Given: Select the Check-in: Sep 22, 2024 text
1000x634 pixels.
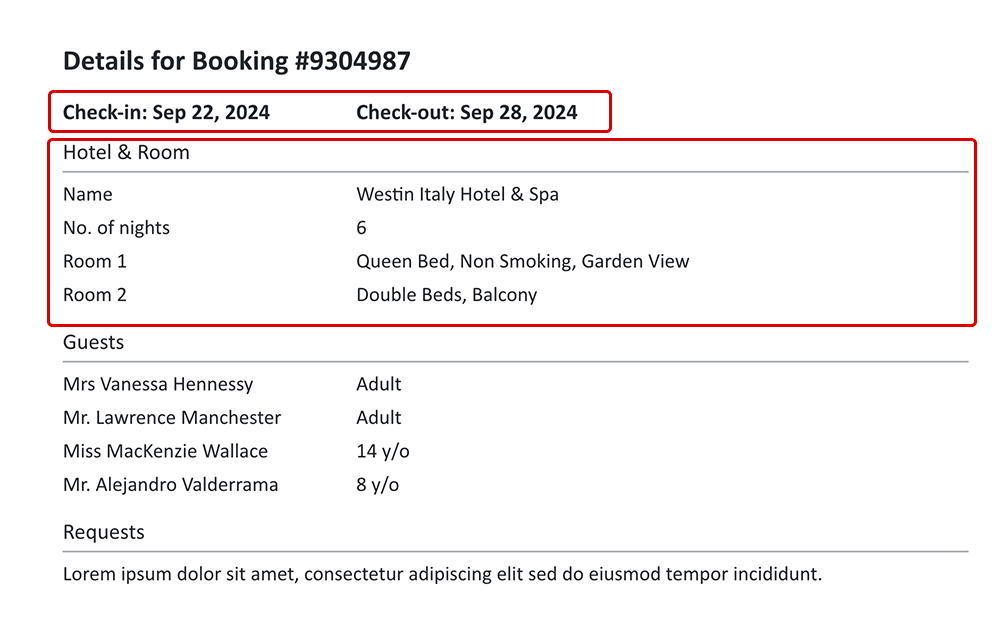Looking at the screenshot, I should click(x=166, y=112).
